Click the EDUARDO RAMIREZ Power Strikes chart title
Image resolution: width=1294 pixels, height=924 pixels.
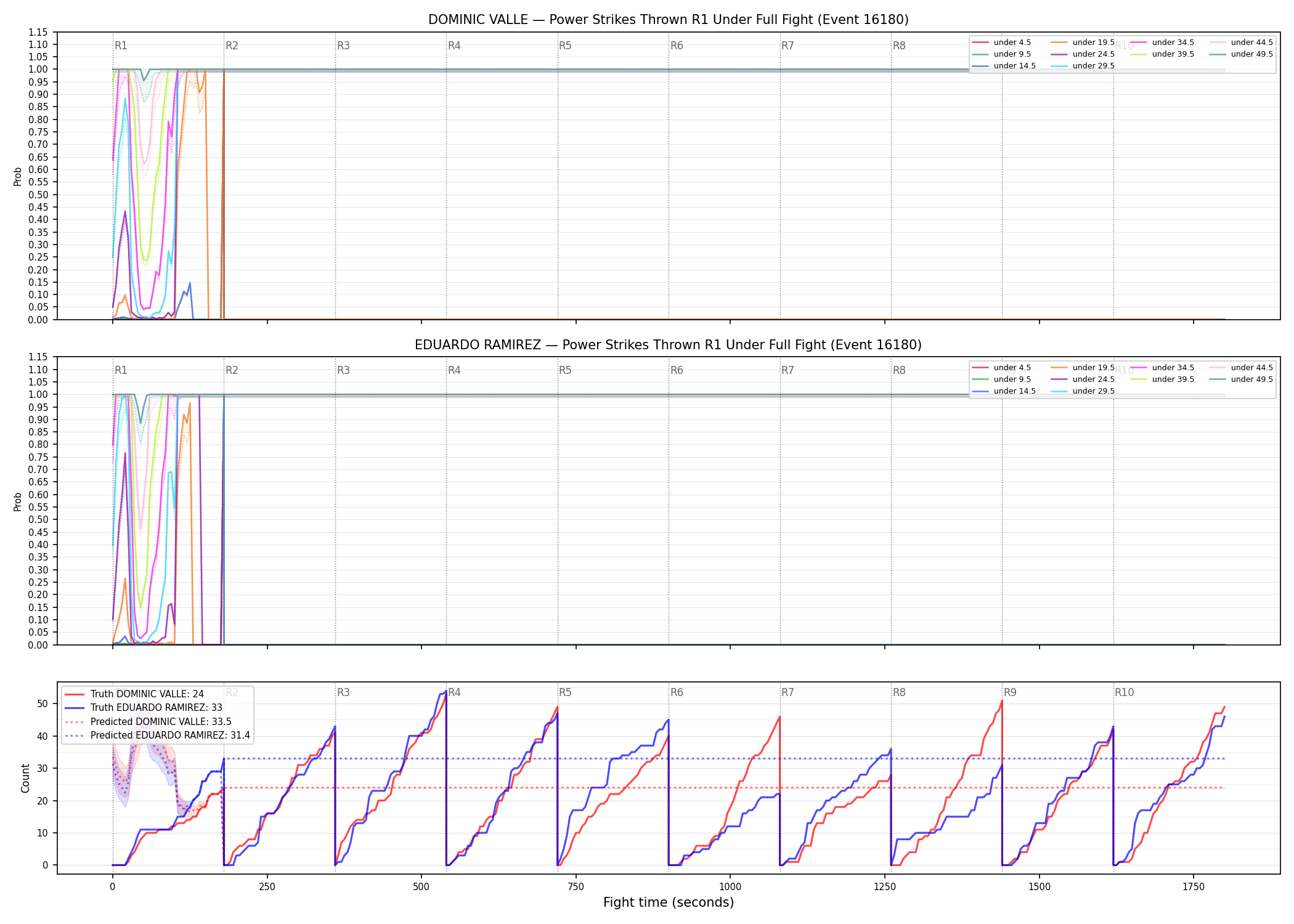[x=668, y=345]
